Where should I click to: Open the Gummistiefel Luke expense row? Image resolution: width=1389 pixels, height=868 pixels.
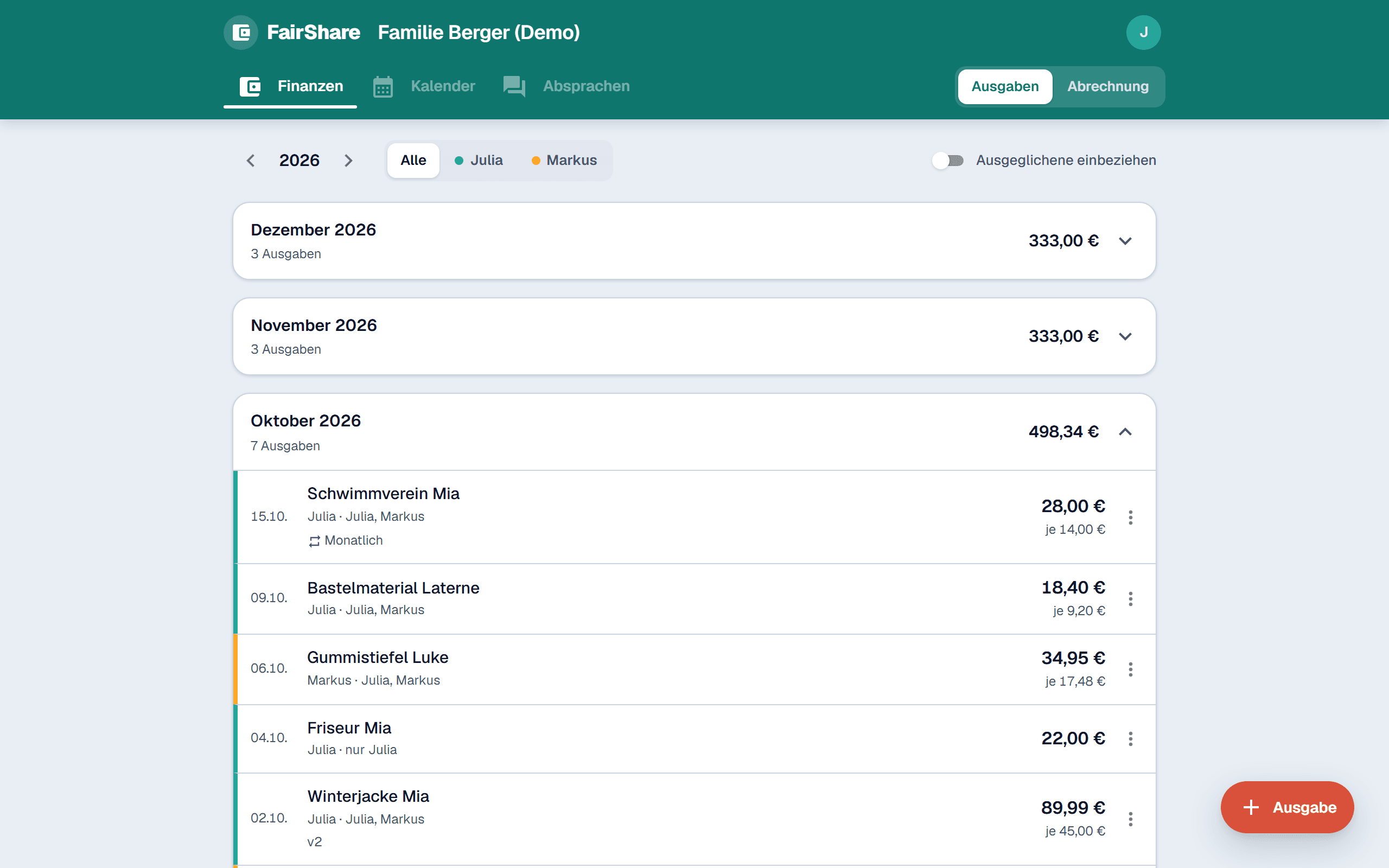click(x=694, y=669)
